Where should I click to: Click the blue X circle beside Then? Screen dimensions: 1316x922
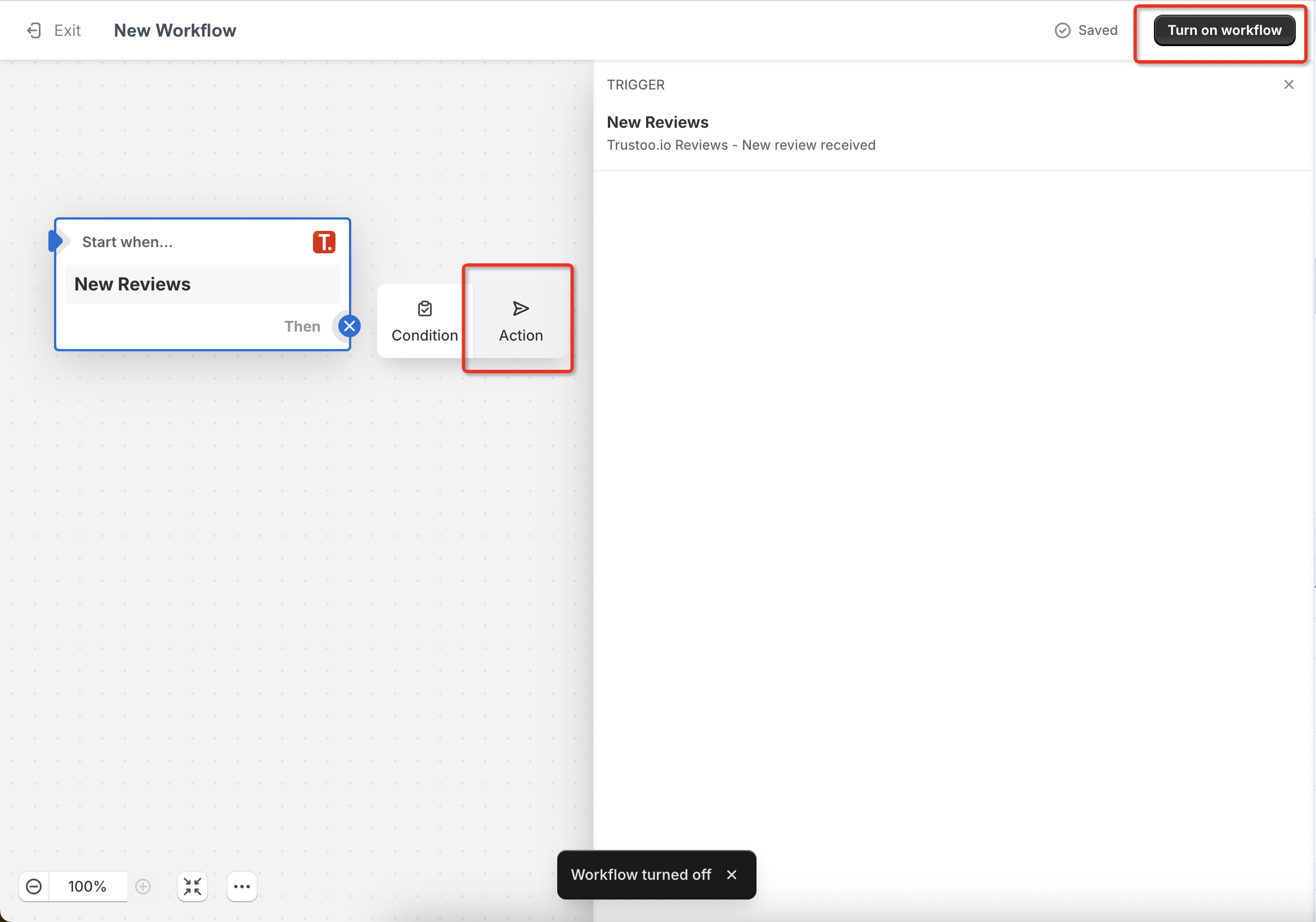349,326
